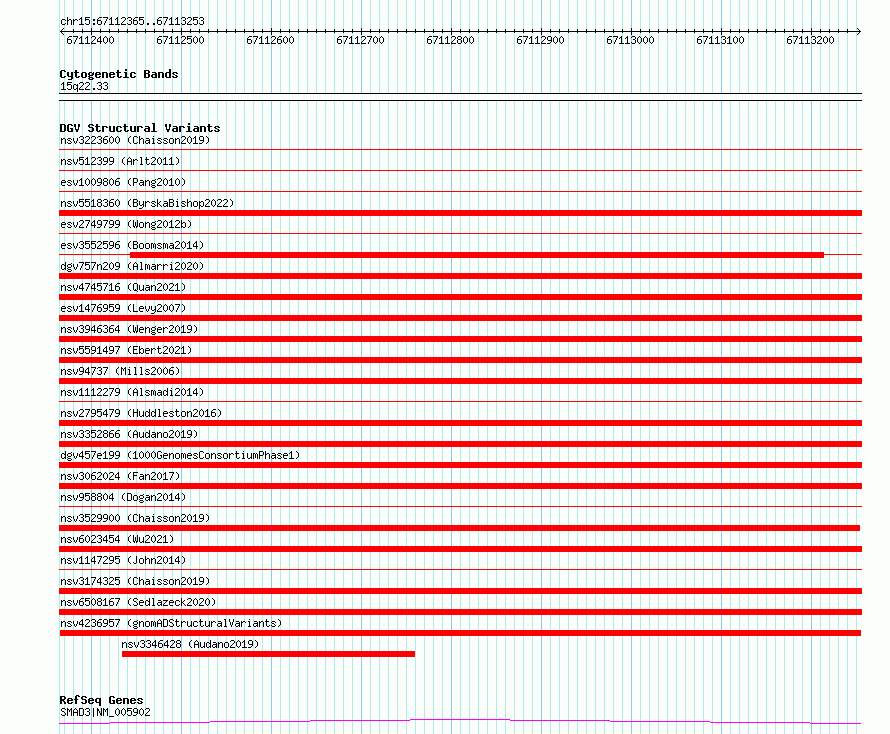
Task: Open nsv3346428 (Audano2019) variant label
Action: coord(190,644)
